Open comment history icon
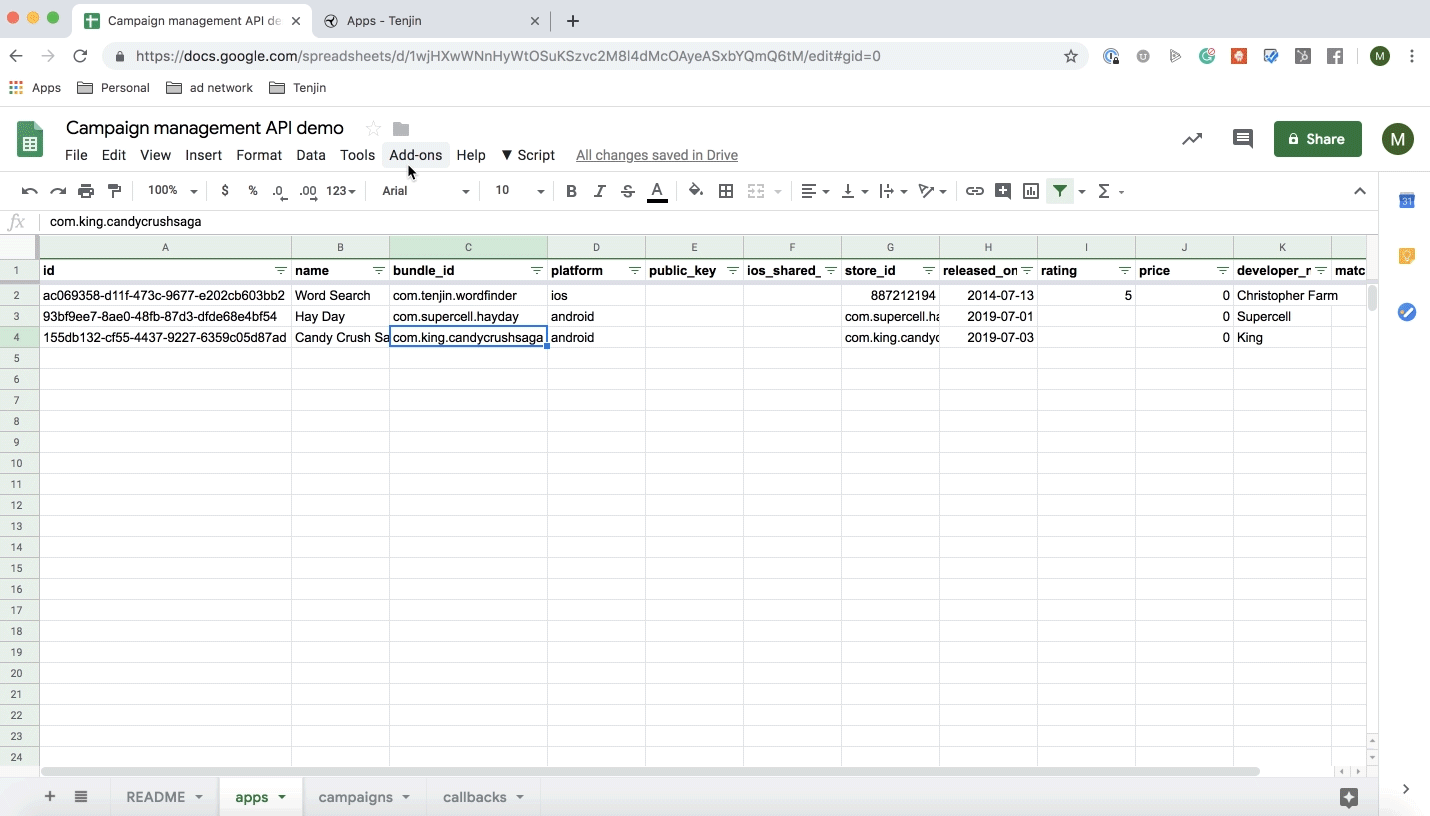This screenshot has width=1430, height=816. tap(1242, 139)
